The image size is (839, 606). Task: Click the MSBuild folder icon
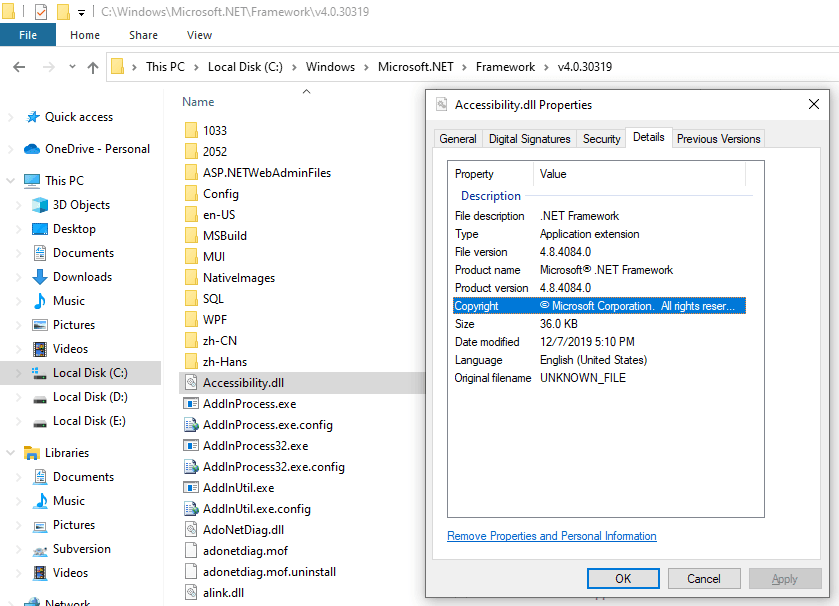tap(191, 235)
